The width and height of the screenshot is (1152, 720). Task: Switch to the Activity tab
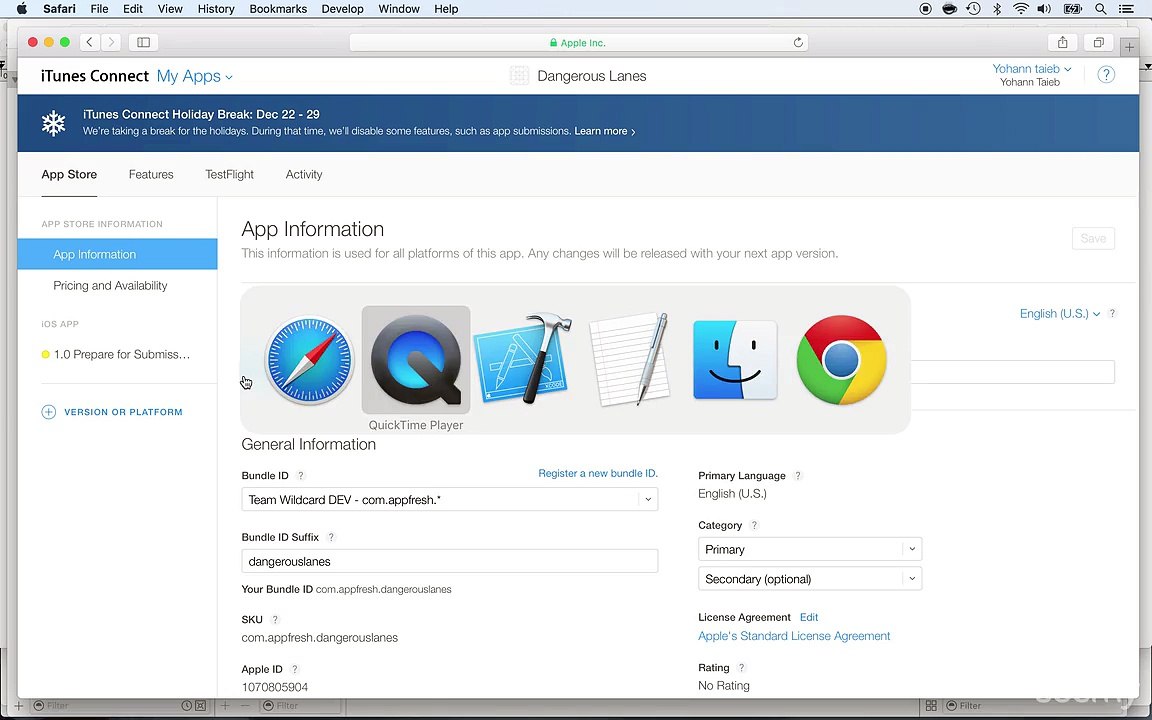coord(303,174)
